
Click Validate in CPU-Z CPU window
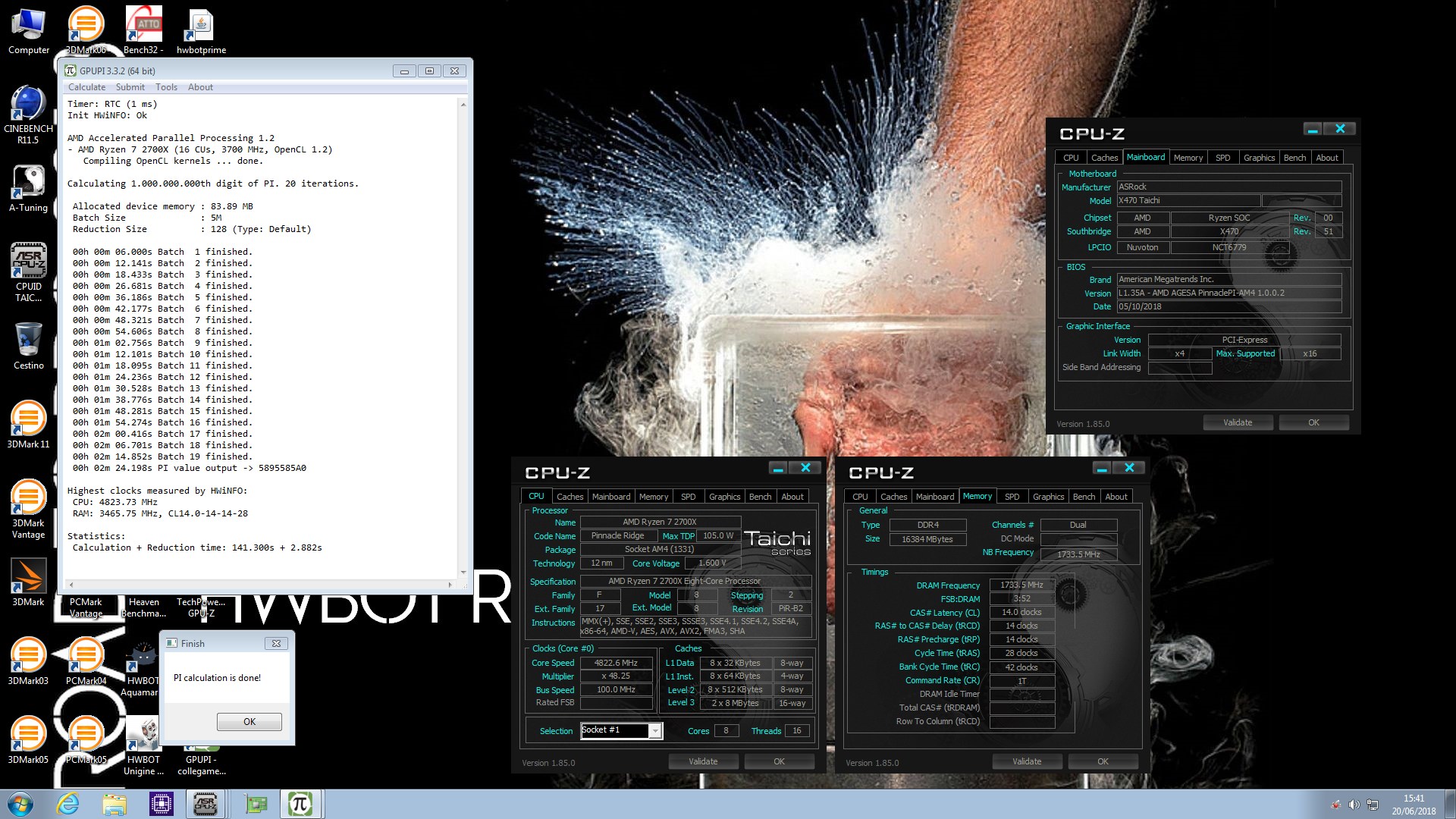click(x=703, y=761)
